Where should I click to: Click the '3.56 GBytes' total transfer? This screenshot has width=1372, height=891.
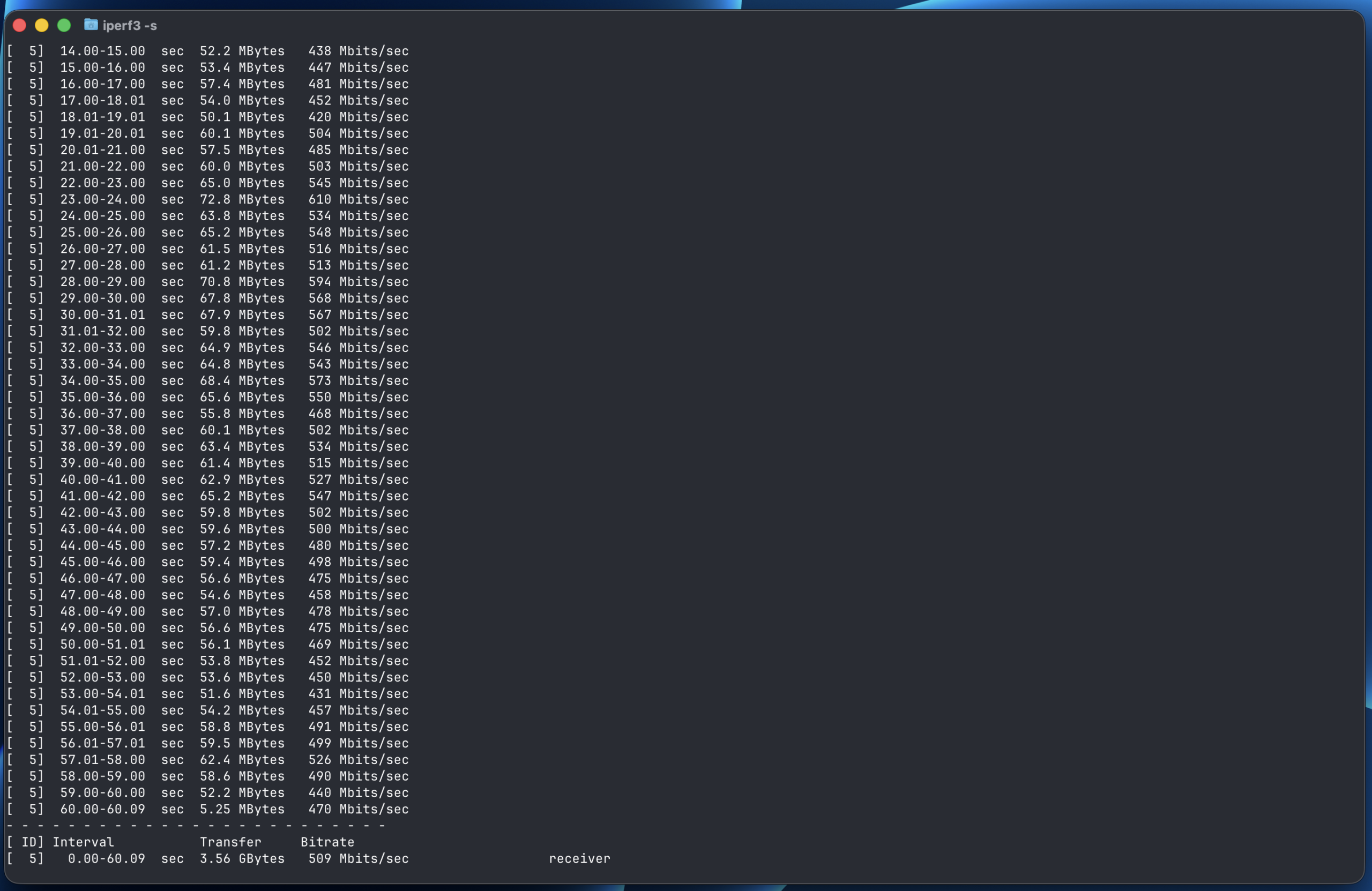point(242,859)
